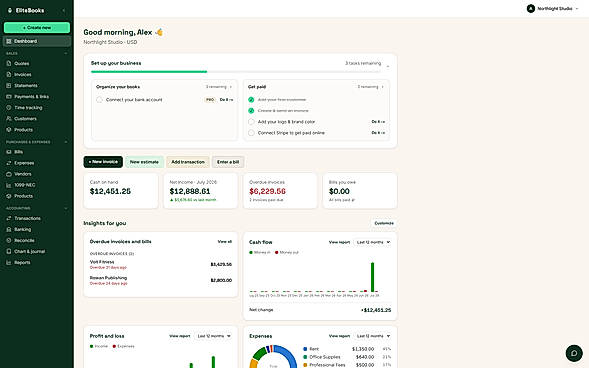The height and width of the screenshot is (368, 589).
Task: Open the Invoices document icon
Action: pos(9,74)
